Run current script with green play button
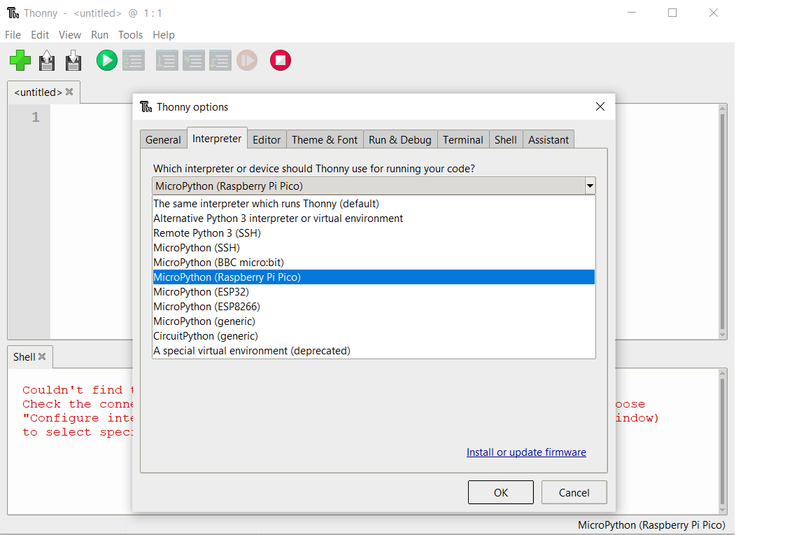806x535 pixels. pos(107,60)
